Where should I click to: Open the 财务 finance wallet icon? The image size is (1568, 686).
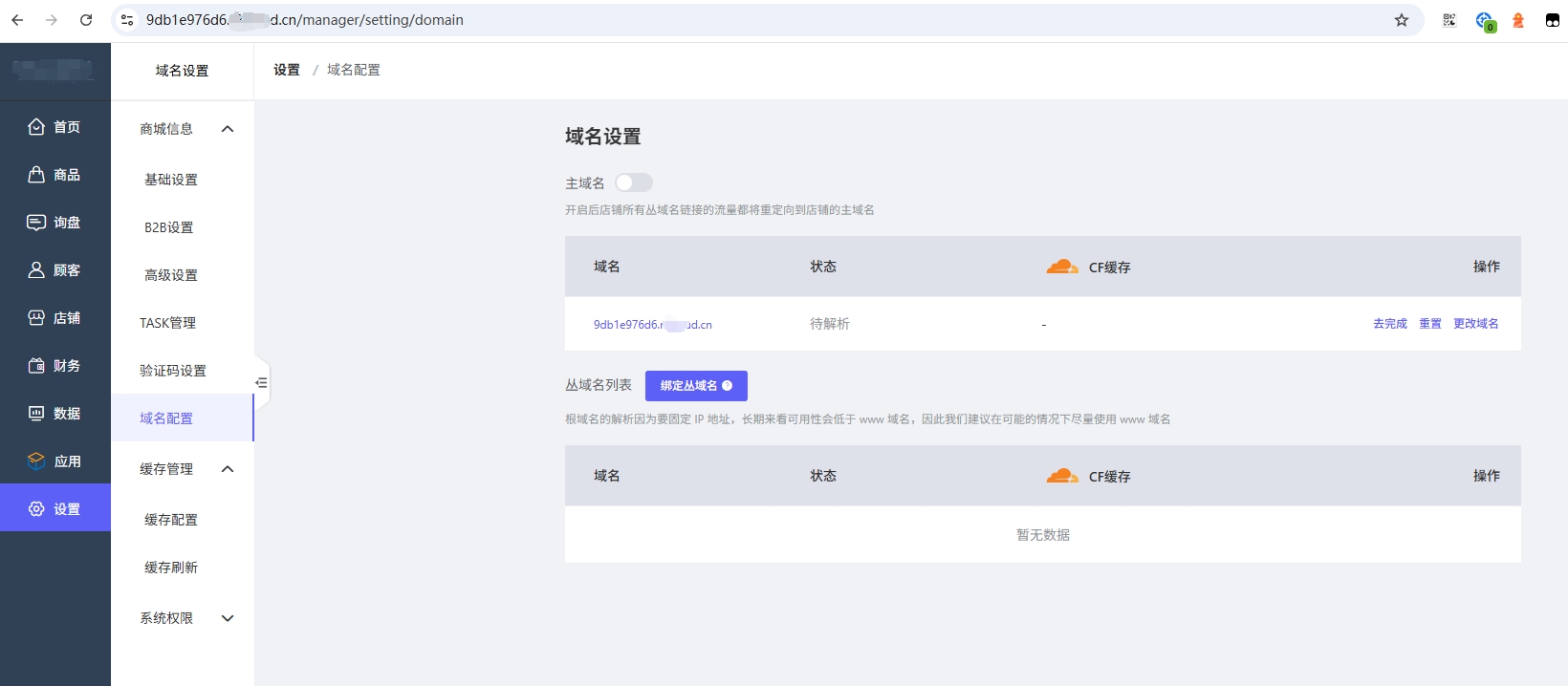[x=36, y=366]
